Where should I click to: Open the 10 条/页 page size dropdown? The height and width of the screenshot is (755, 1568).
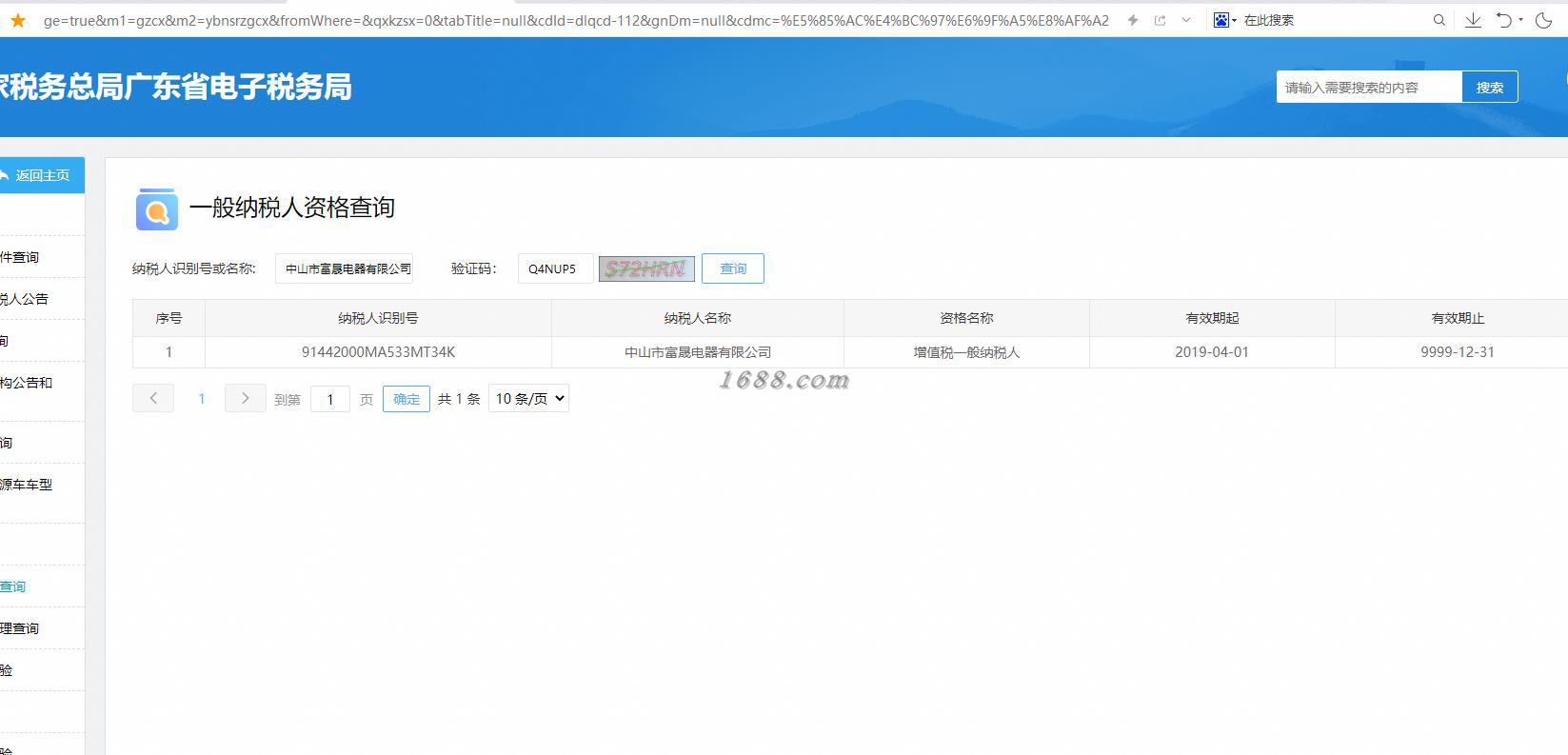click(x=528, y=398)
